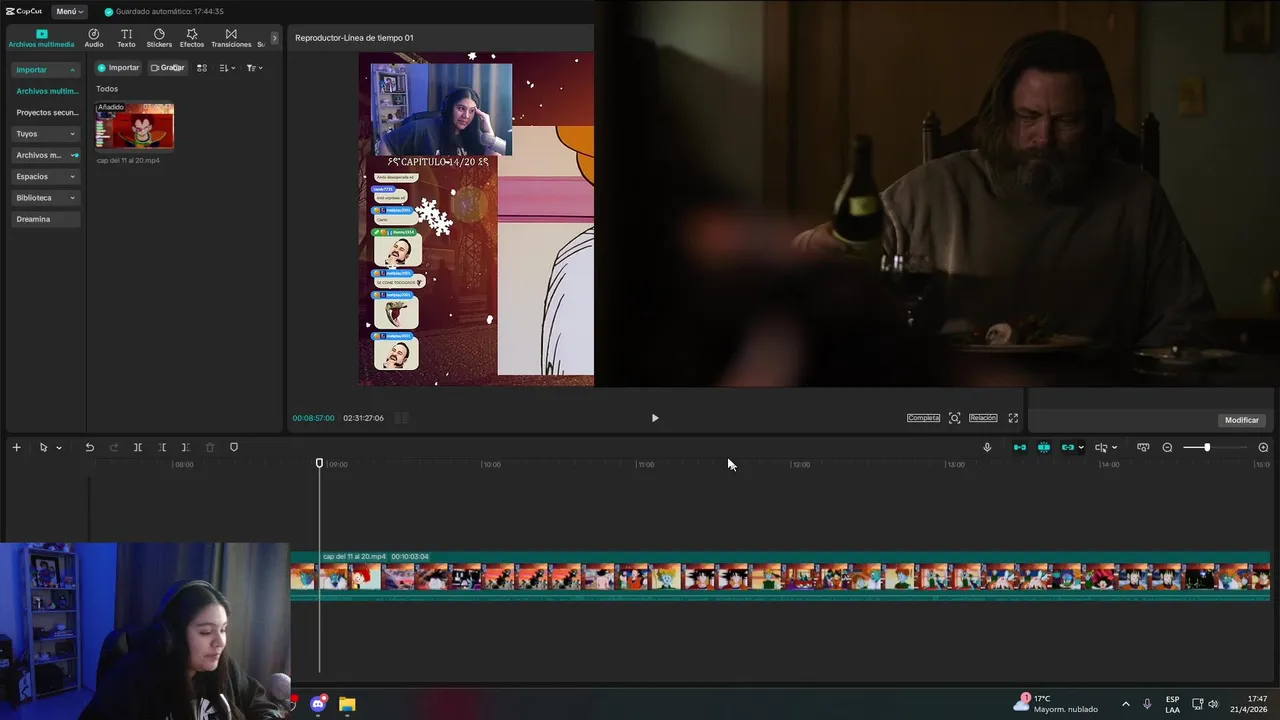Click the Completa quality label
Screen dimensions: 1280x720
pyautogui.click(x=923, y=418)
